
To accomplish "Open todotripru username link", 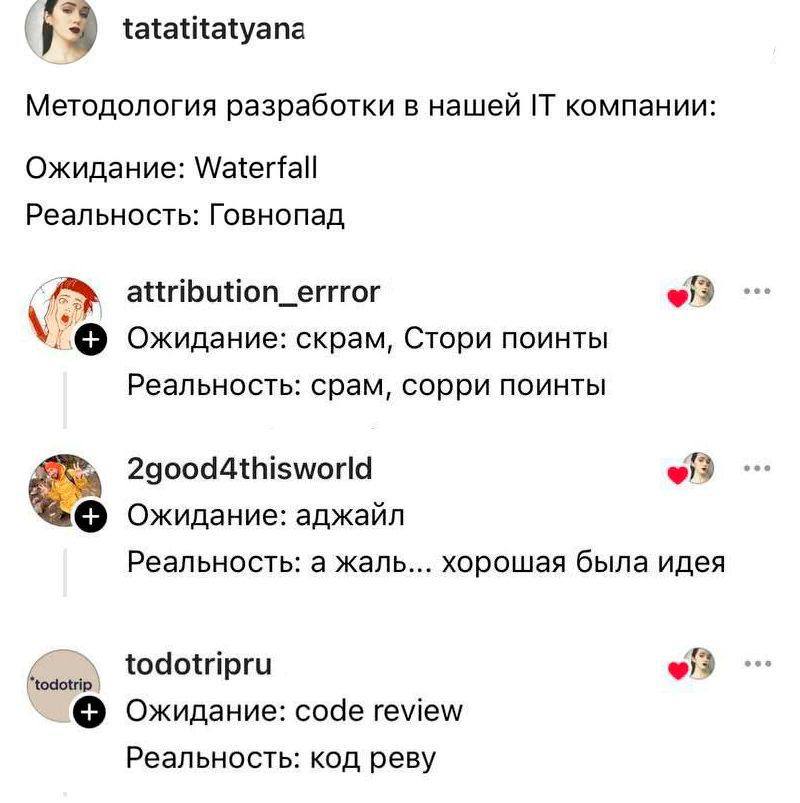I will coord(199,664).
